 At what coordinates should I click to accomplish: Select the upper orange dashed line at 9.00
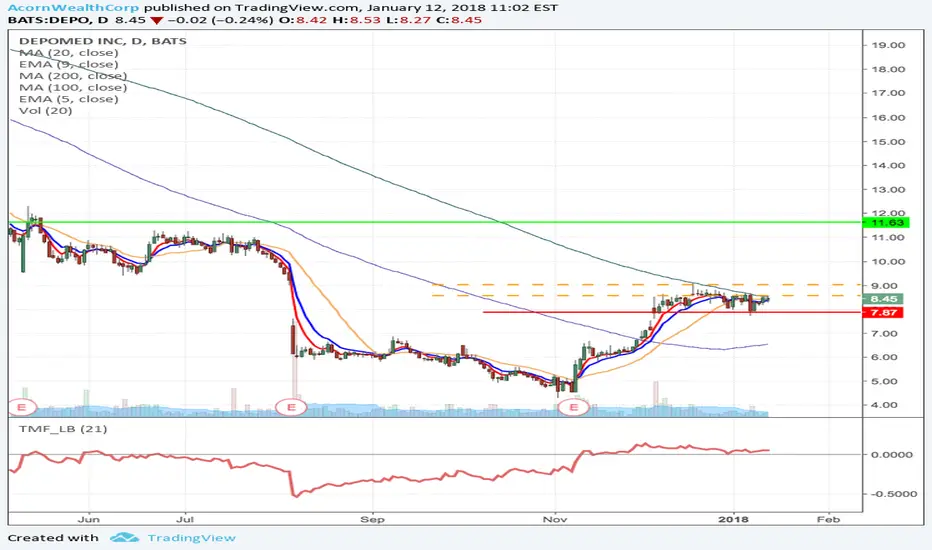[647, 285]
